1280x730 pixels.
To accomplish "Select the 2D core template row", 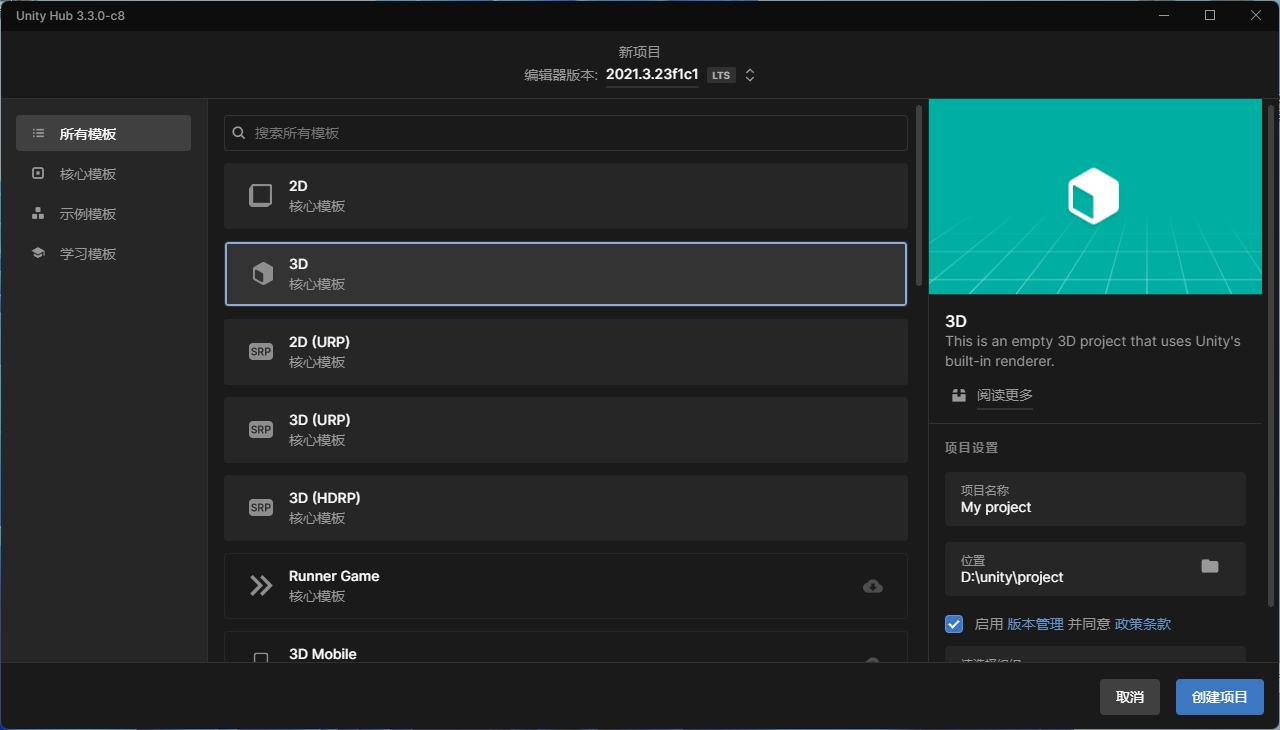I will 566,196.
